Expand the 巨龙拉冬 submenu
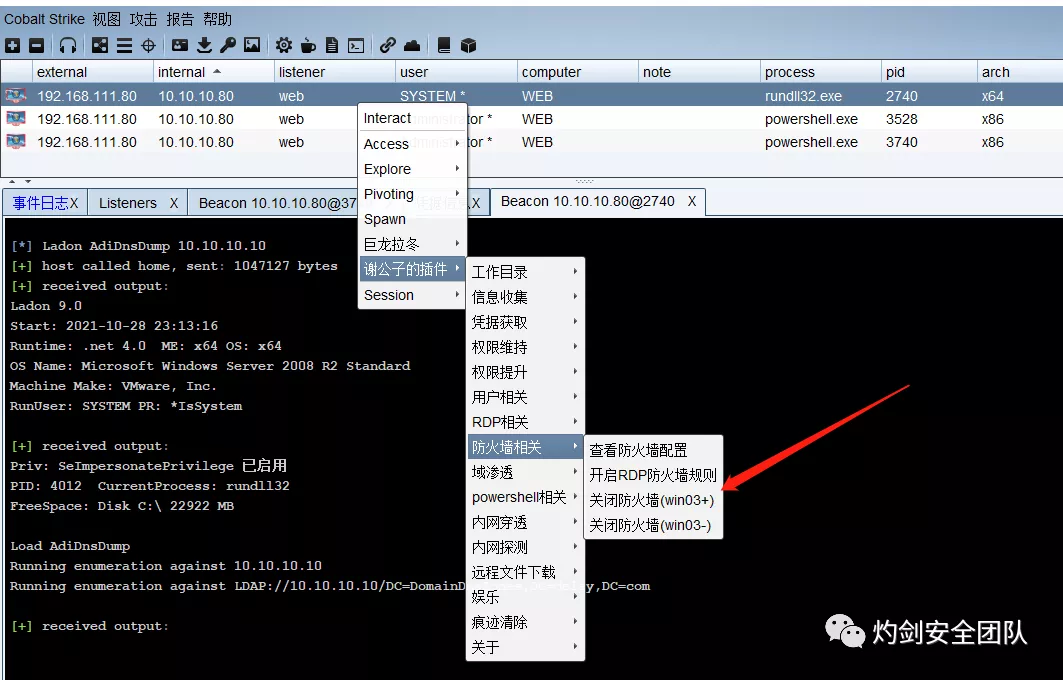Viewport: 1063px width, 680px height. pos(412,244)
